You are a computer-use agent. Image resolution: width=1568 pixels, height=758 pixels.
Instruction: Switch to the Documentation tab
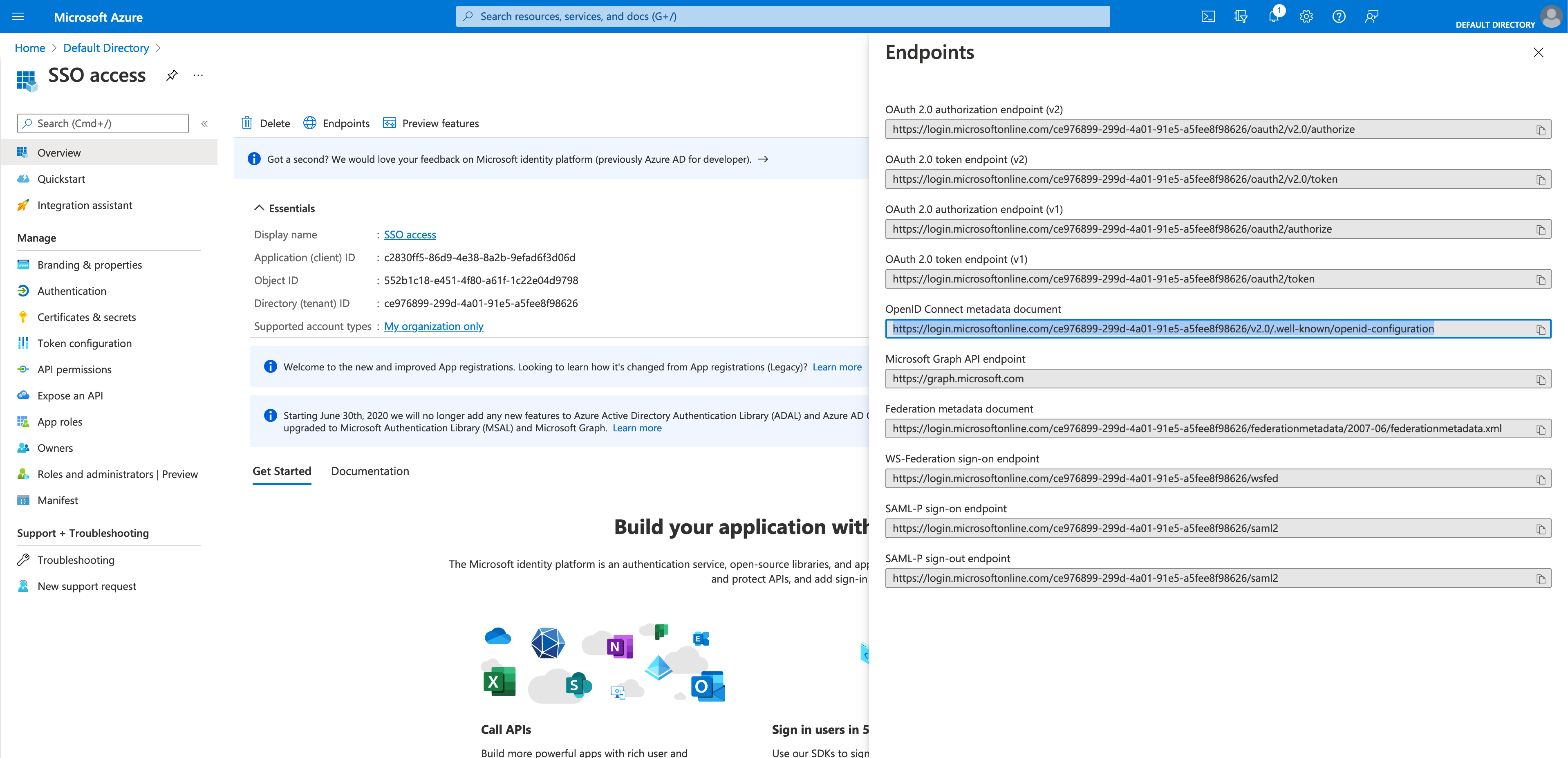[370, 471]
